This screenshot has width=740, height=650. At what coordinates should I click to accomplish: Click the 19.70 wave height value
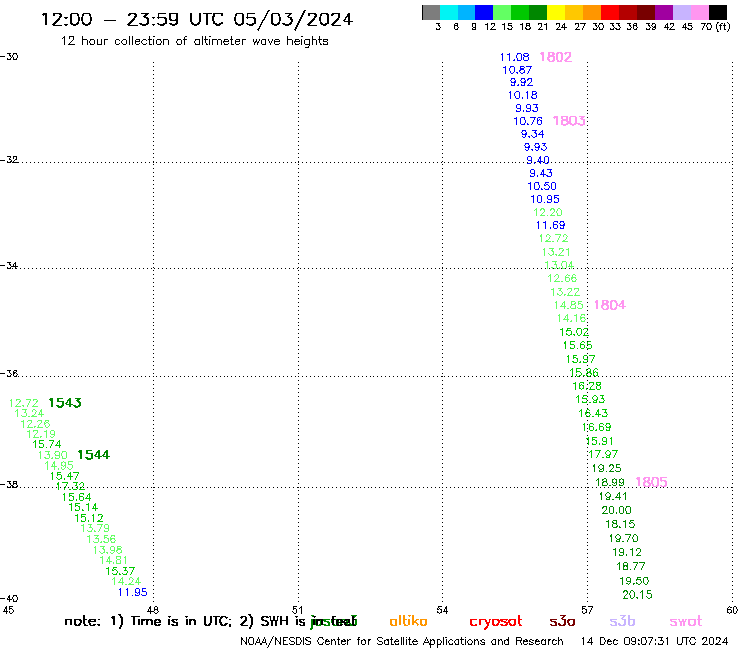(x=624, y=539)
